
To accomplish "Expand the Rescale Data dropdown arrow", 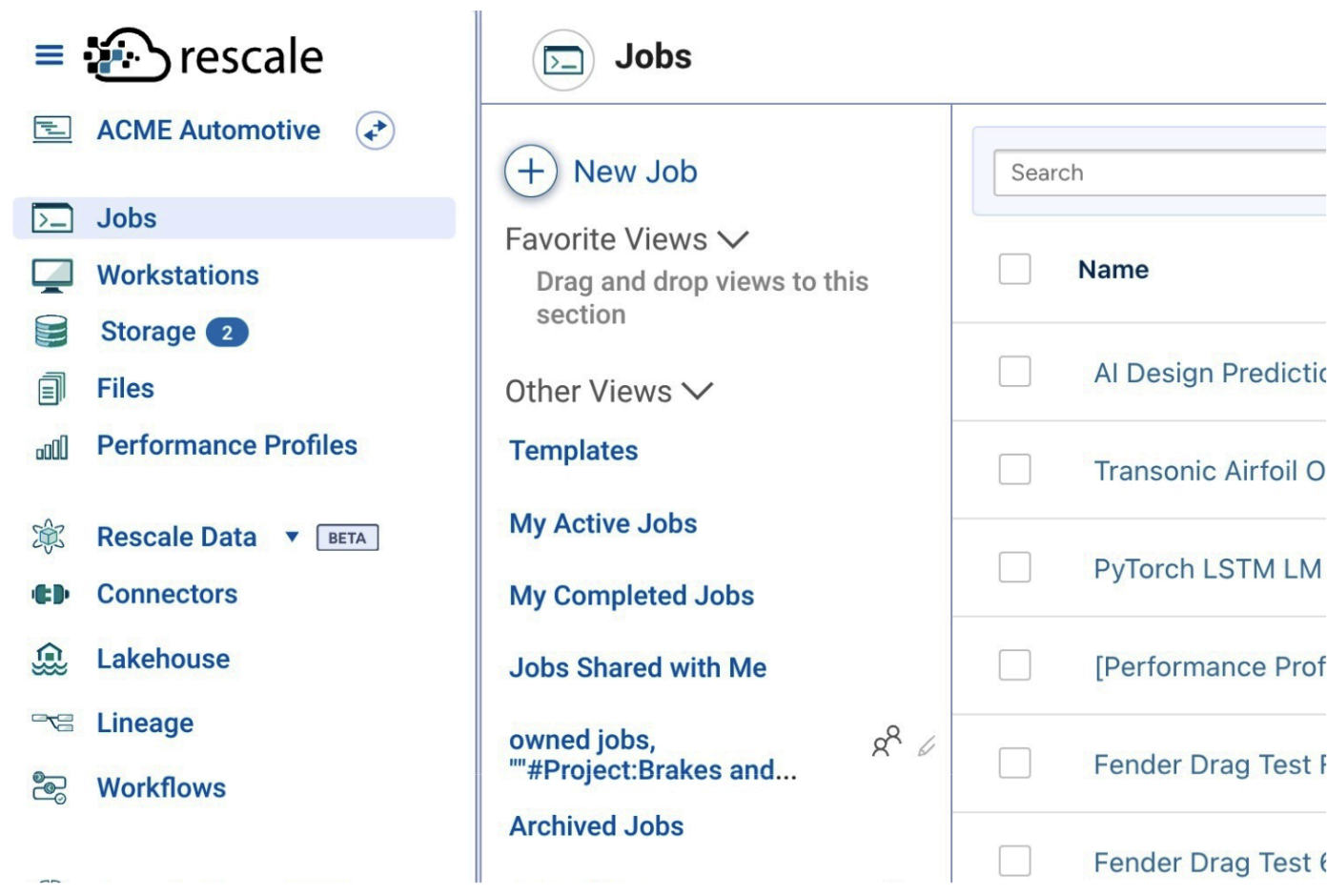I will (292, 537).
